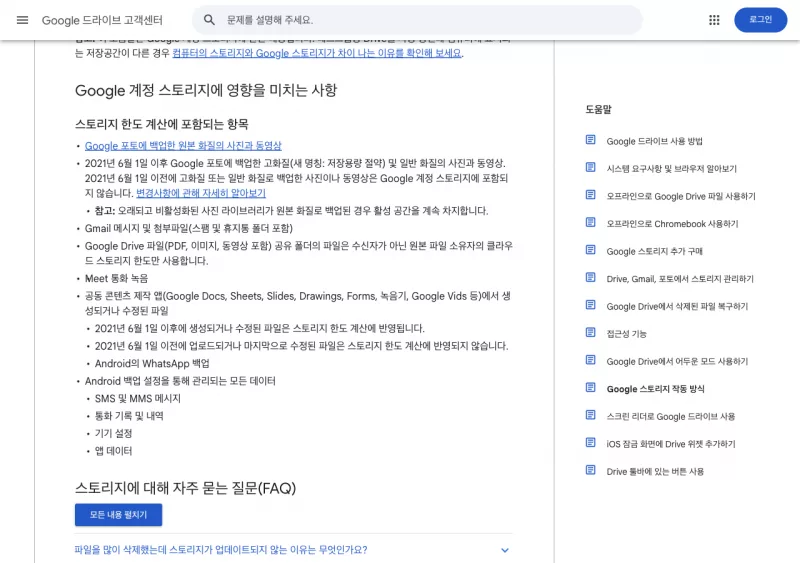Open the 접근성 기능 article
Viewport: 800px width, 563px height.
[x=627, y=334]
